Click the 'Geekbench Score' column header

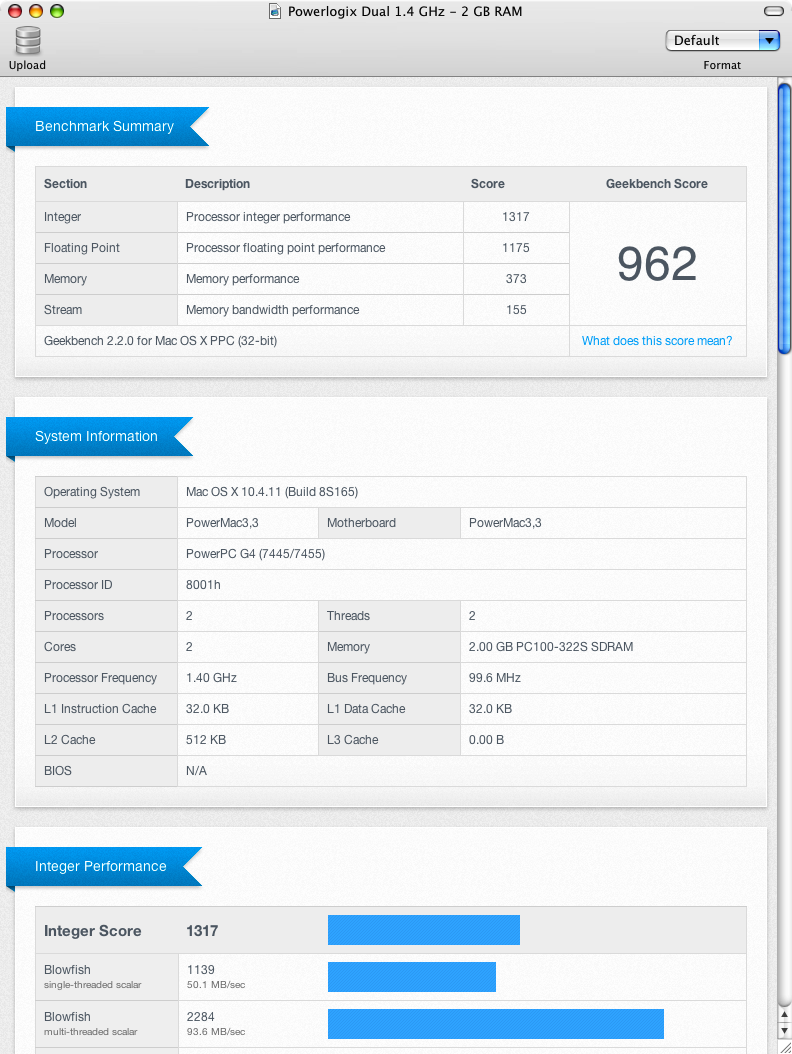657,184
